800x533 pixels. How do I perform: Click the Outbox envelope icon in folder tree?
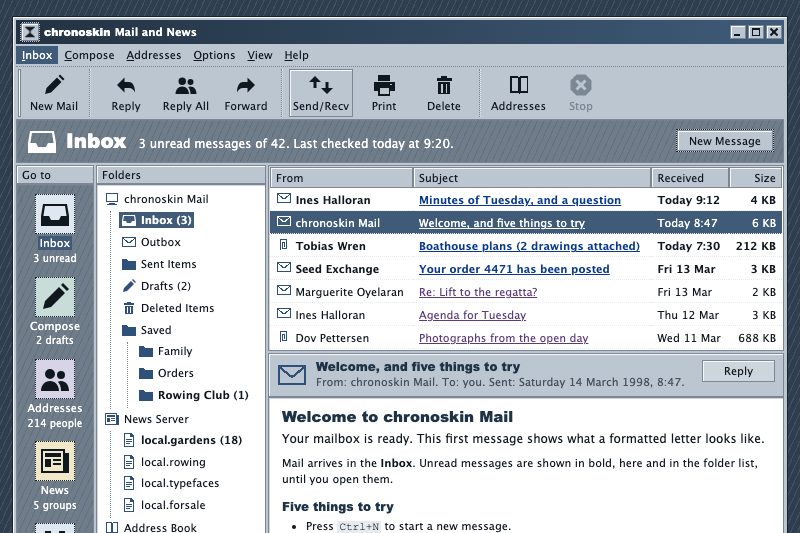point(129,242)
